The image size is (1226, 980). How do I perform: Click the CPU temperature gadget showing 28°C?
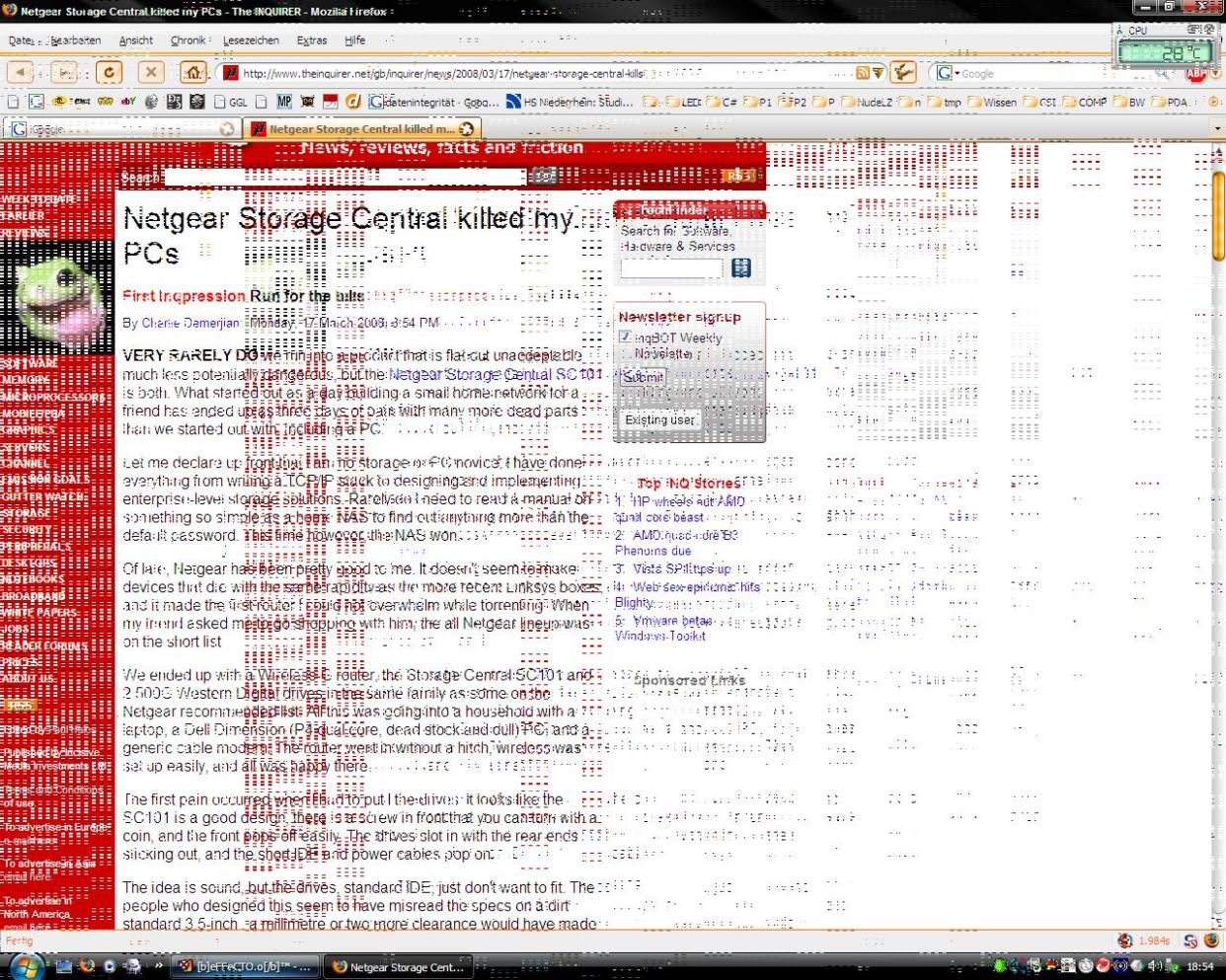coord(1167,46)
